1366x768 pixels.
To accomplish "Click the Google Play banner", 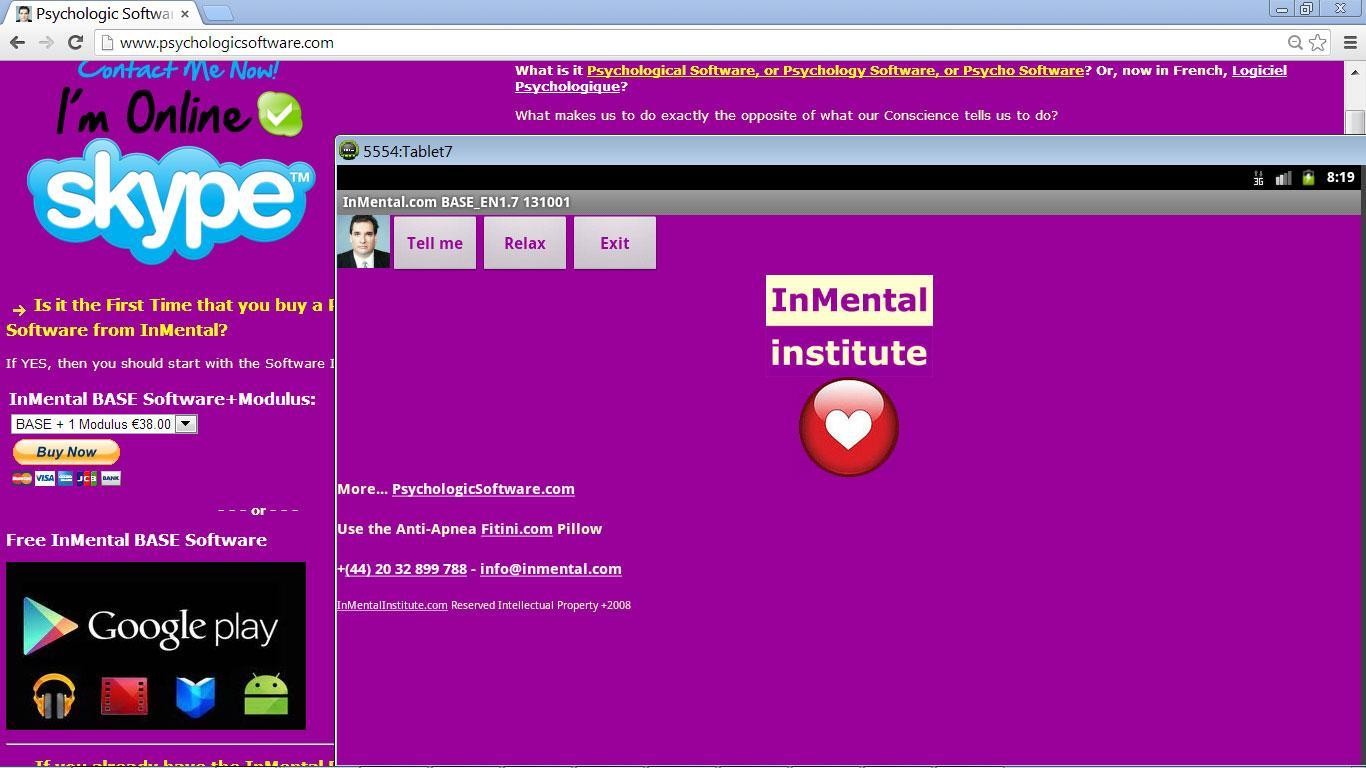I will click(x=156, y=646).
